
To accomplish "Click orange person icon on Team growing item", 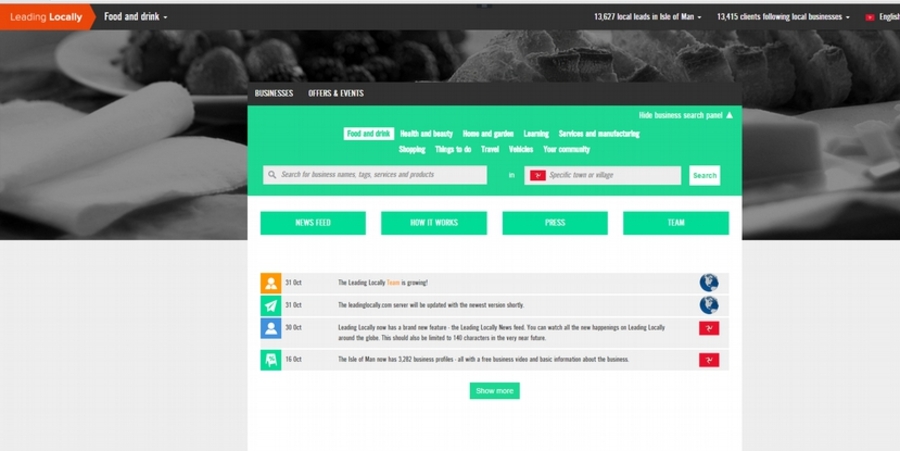I will (271, 283).
